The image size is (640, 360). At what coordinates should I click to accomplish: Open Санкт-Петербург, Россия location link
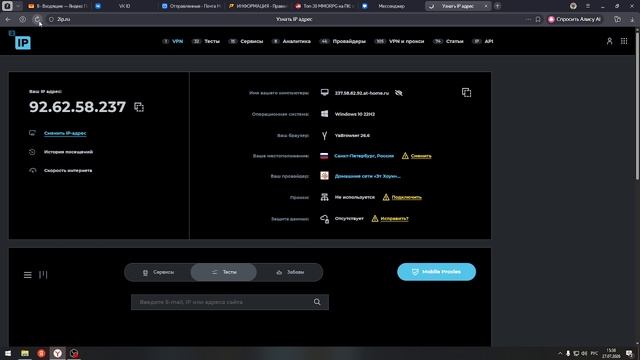(364, 156)
